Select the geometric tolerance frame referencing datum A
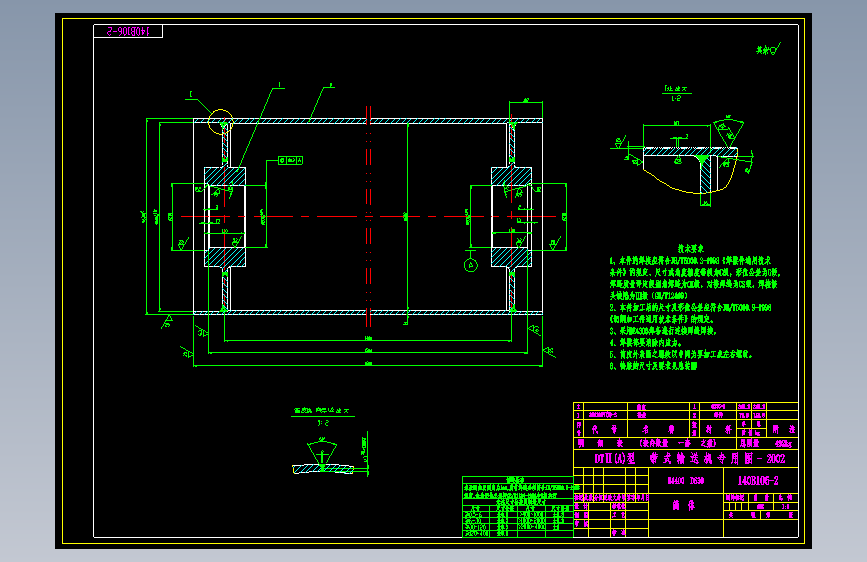867x562 pixels. tap(290, 160)
